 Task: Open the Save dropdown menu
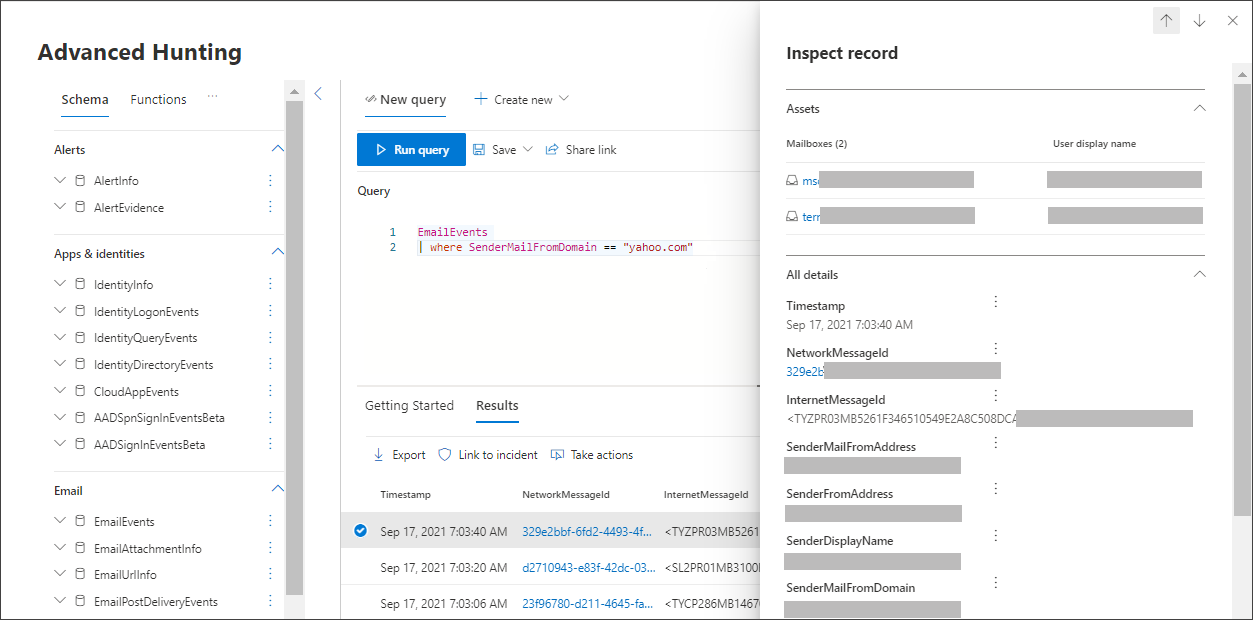coord(527,150)
